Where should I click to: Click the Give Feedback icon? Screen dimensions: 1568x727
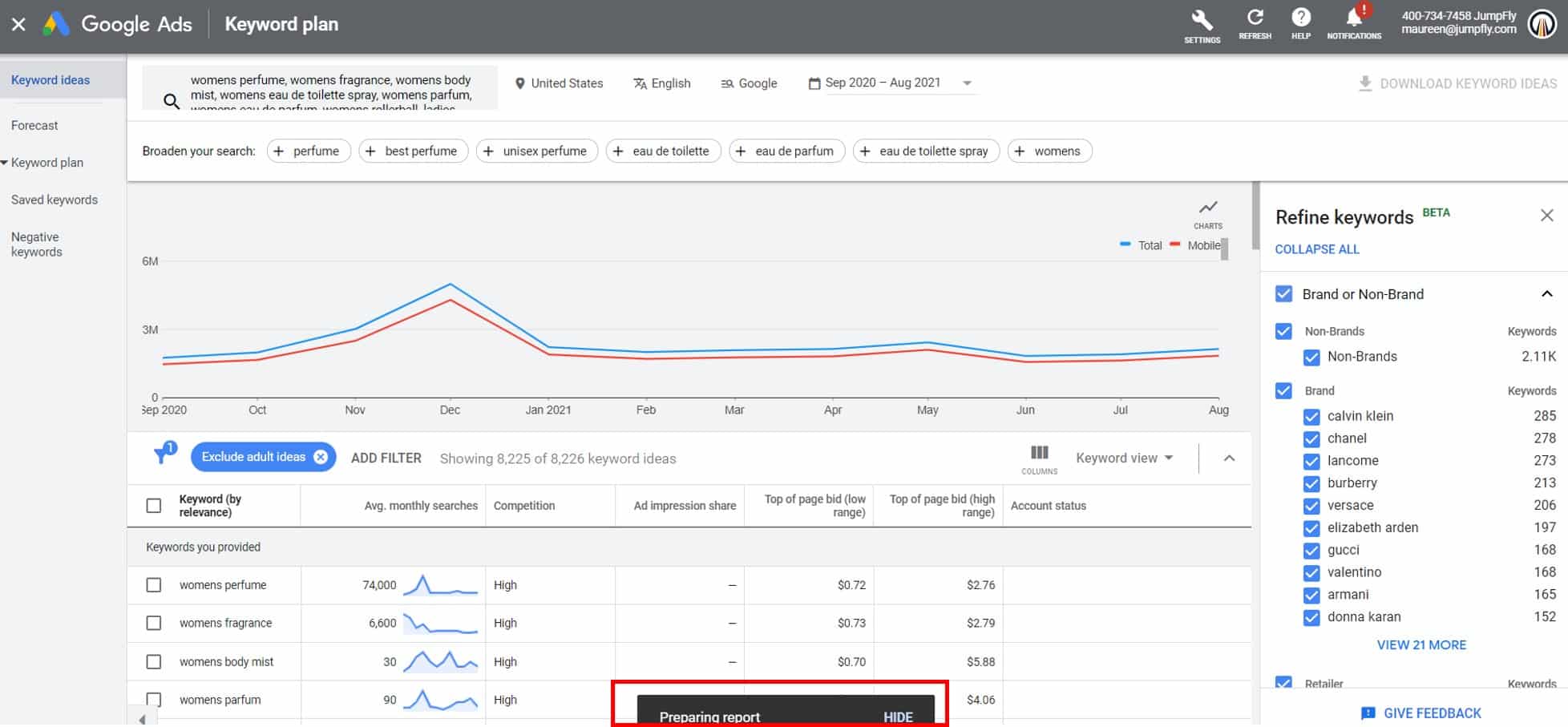point(1368,713)
